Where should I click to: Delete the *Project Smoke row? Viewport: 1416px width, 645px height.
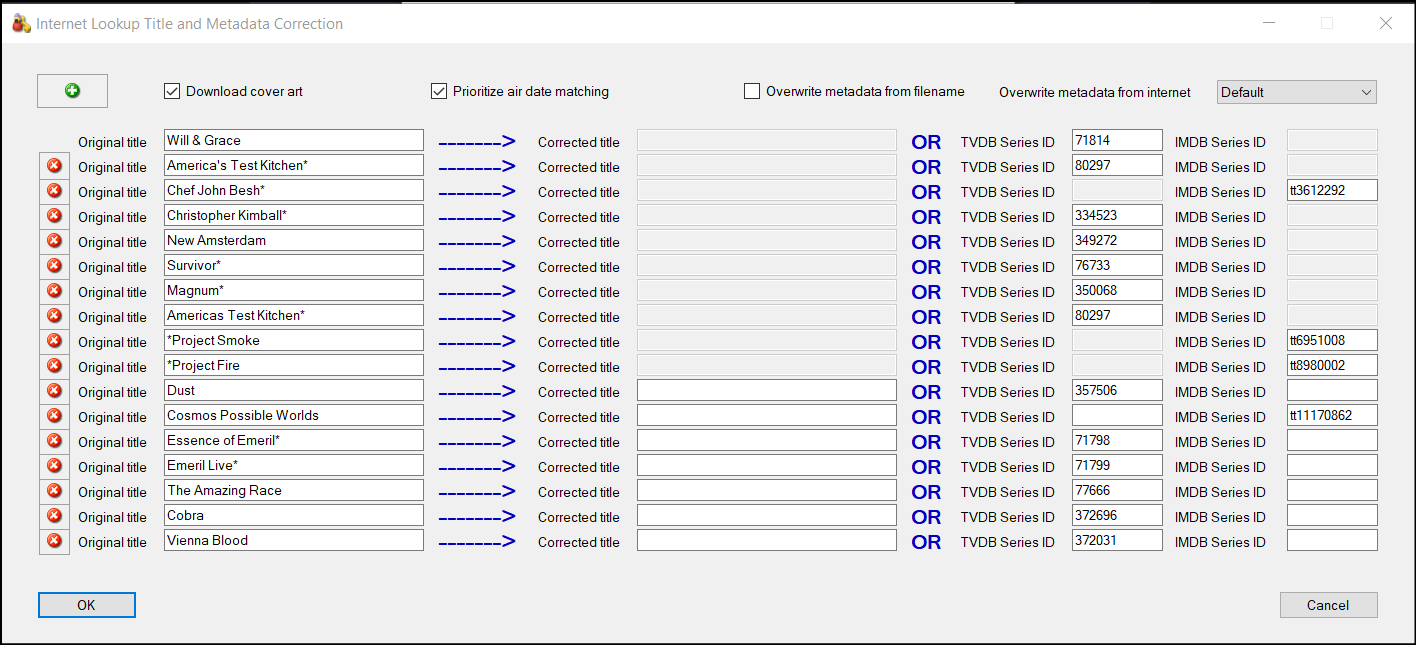point(54,341)
